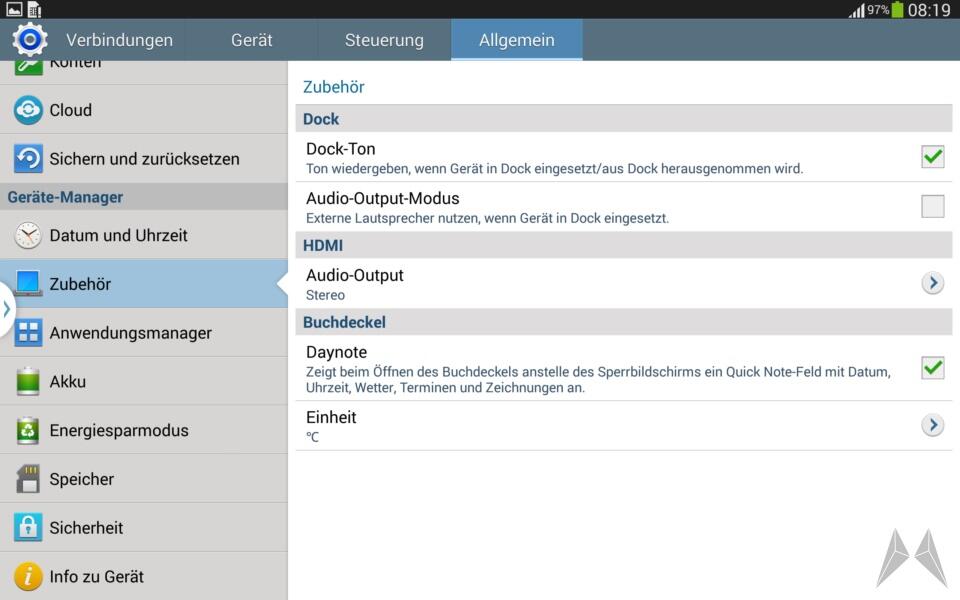
Task: Tap the Info zu Gerät icon
Action: click(28, 576)
